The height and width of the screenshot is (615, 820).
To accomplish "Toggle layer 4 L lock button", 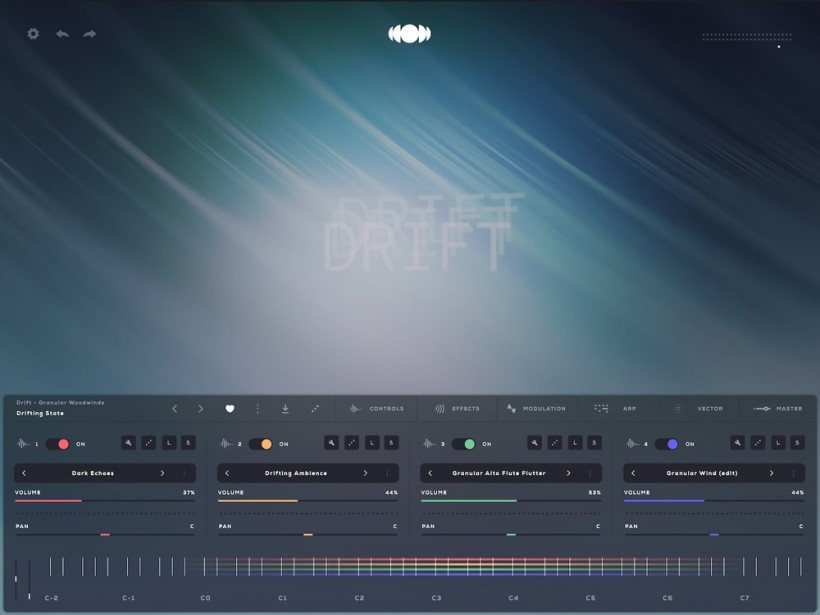I will coord(778,443).
